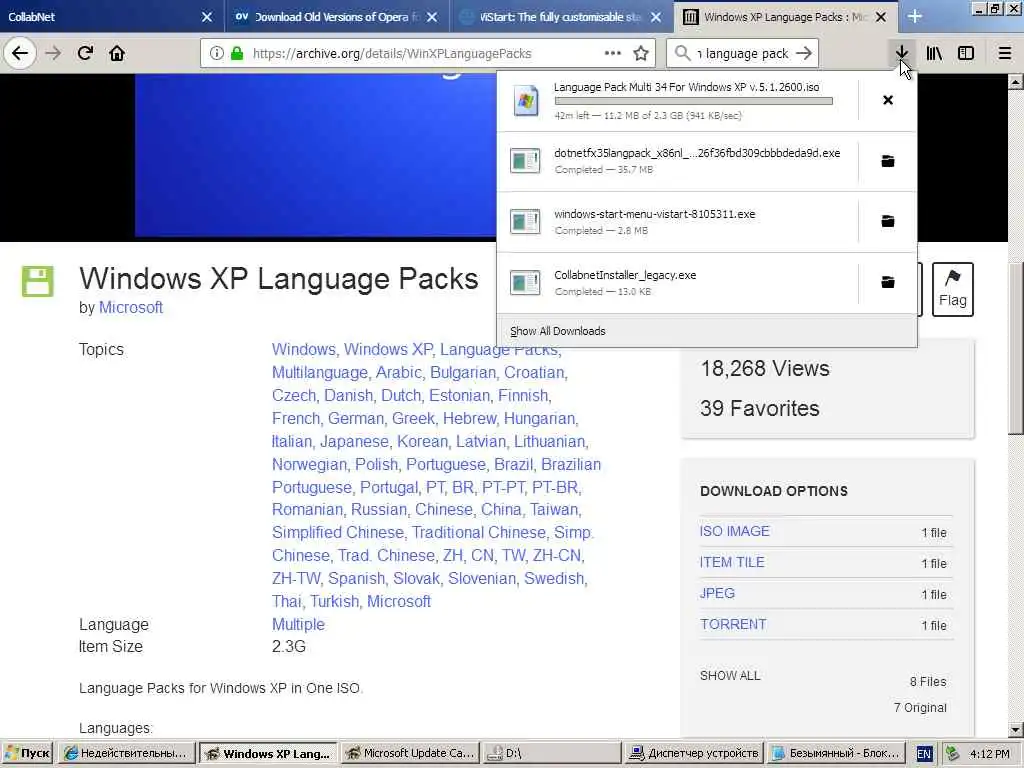Viewport: 1024px width, 768px height.
Task: Cancel the Language Pack ISO download
Action: point(888,100)
